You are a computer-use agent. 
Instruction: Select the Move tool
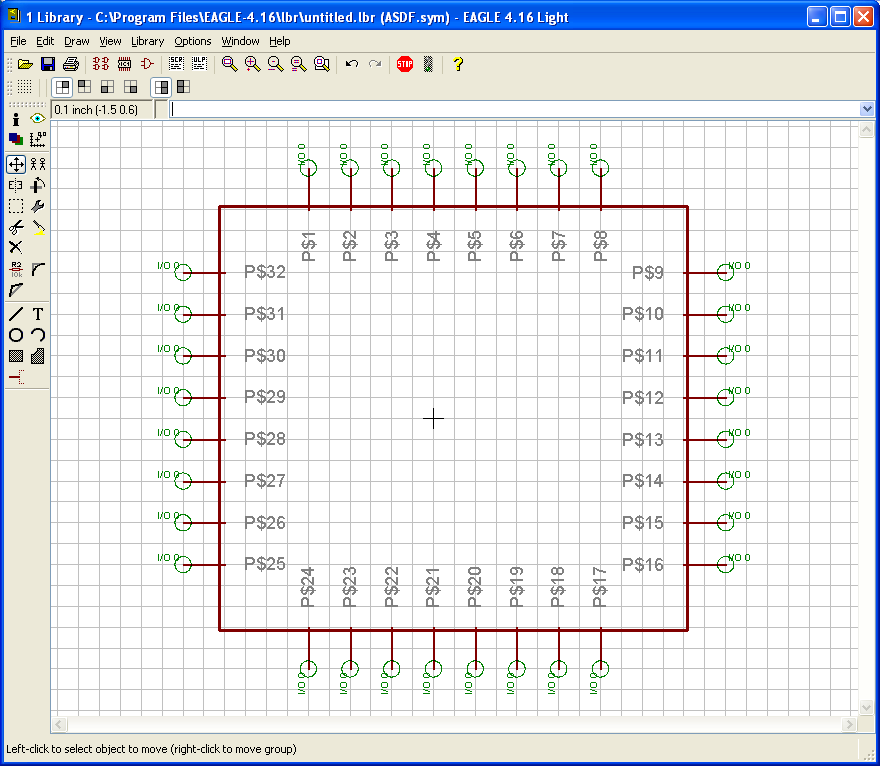pyautogui.click(x=16, y=164)
